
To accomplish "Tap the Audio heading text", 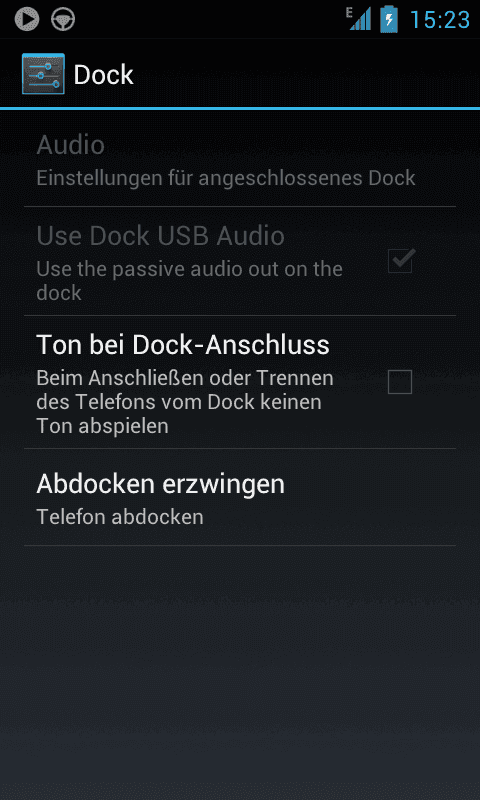I will tap(70, 145).
